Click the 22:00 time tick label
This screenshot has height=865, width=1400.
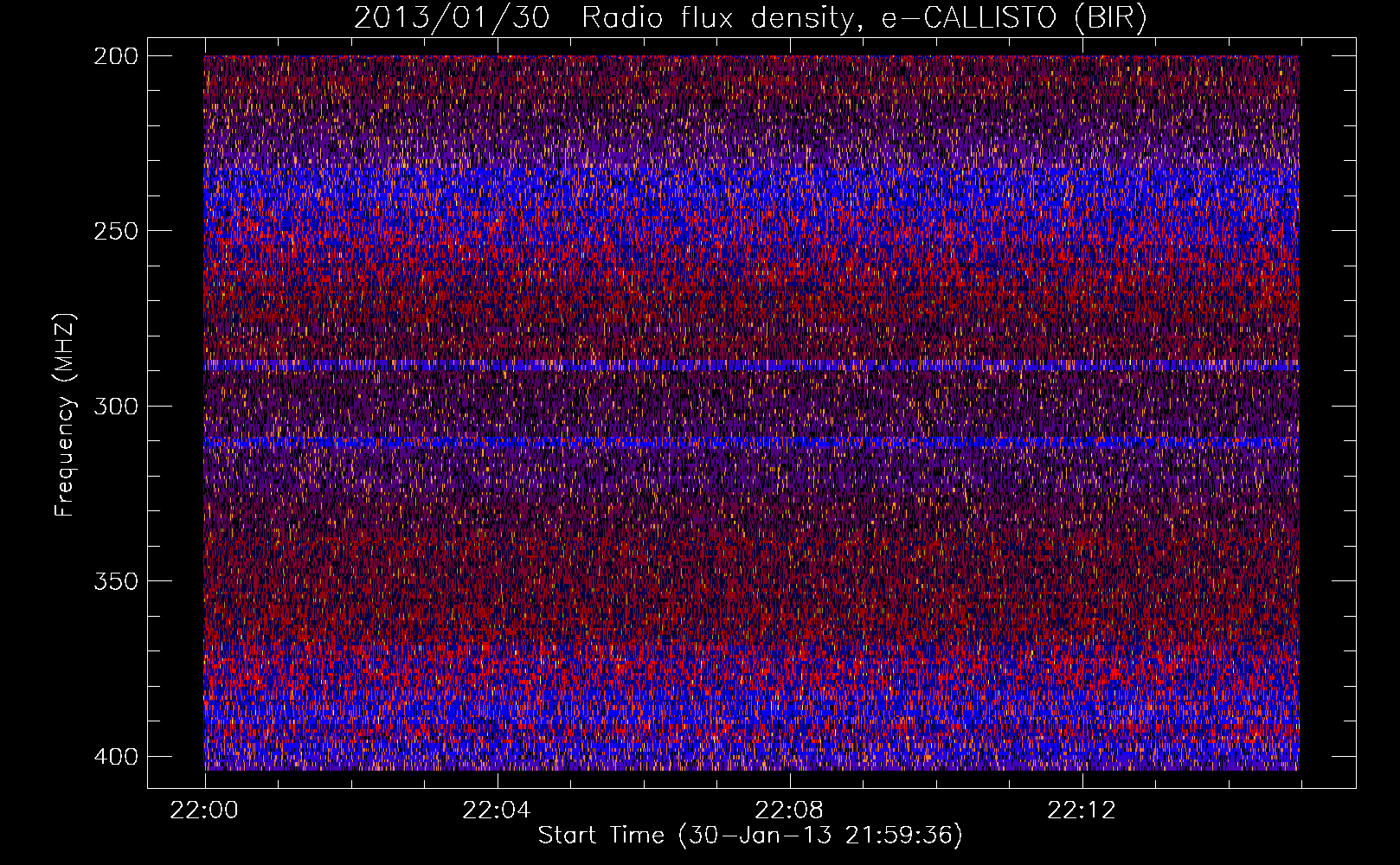[x=205, y=811]
